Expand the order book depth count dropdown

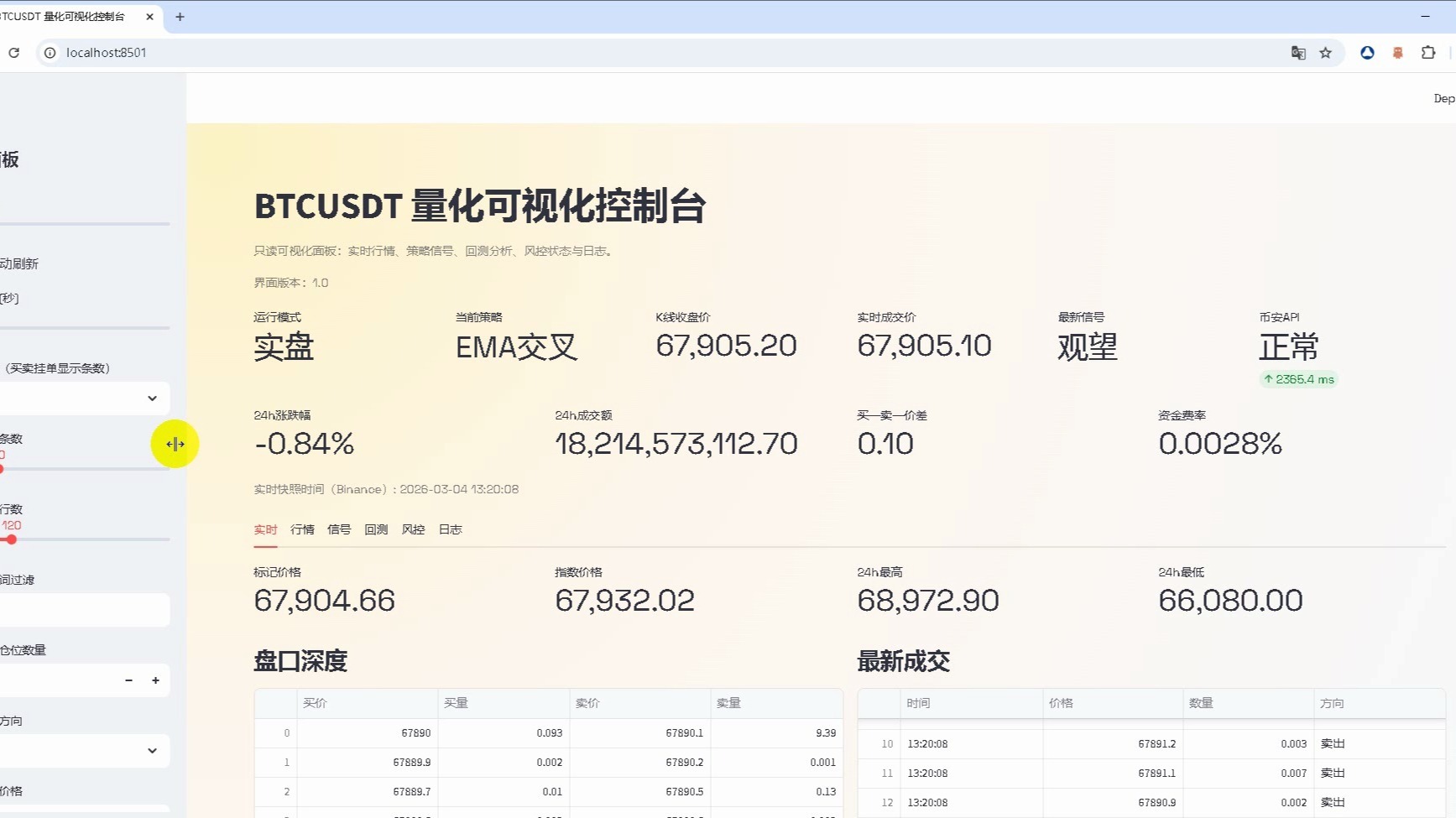click(84, 399)
